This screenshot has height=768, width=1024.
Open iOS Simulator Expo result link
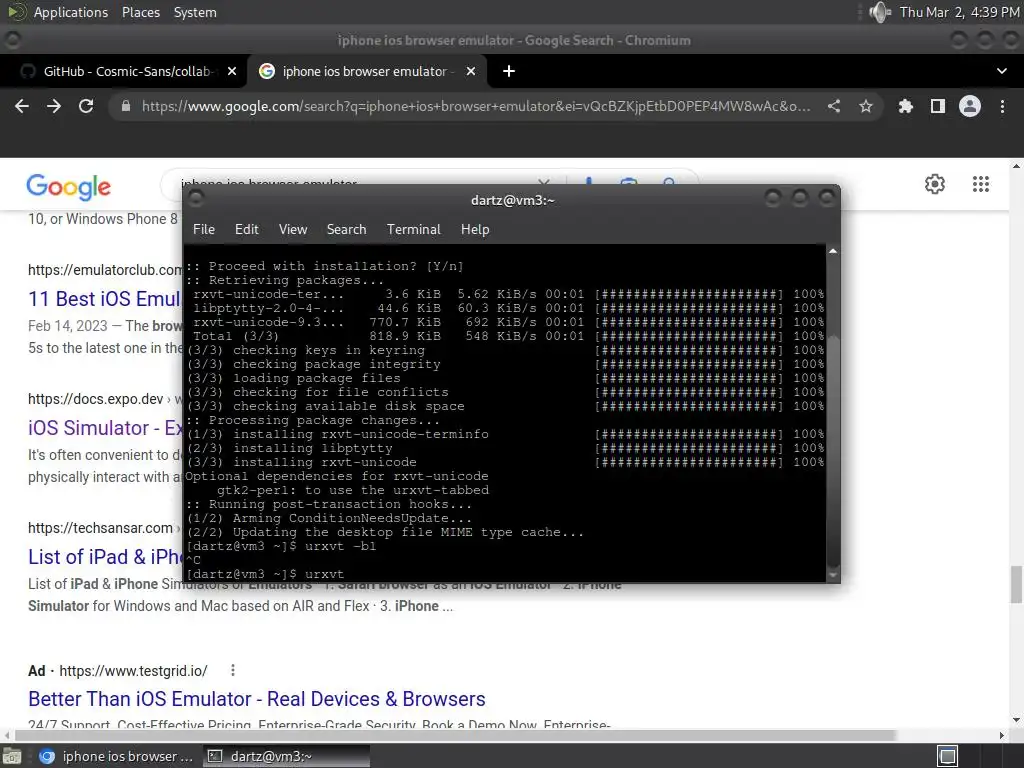pos(105,428)
